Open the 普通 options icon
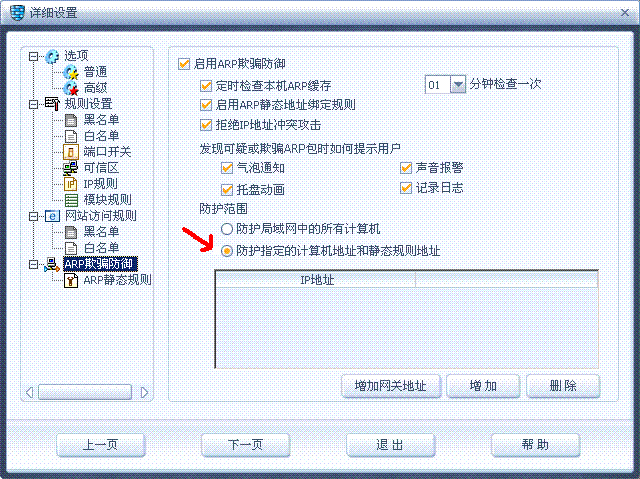Image resolution: width=640 pixels, height=479 pixels. coord(71,72)
